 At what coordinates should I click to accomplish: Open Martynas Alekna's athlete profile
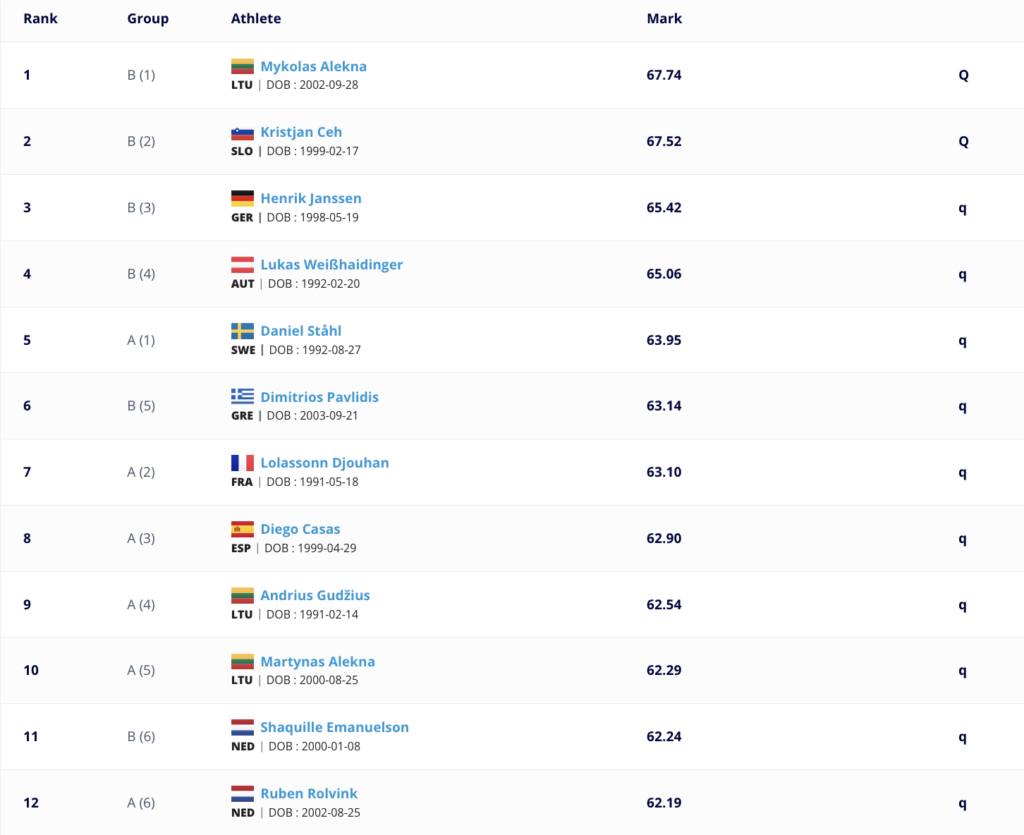[x=318, y=661]
